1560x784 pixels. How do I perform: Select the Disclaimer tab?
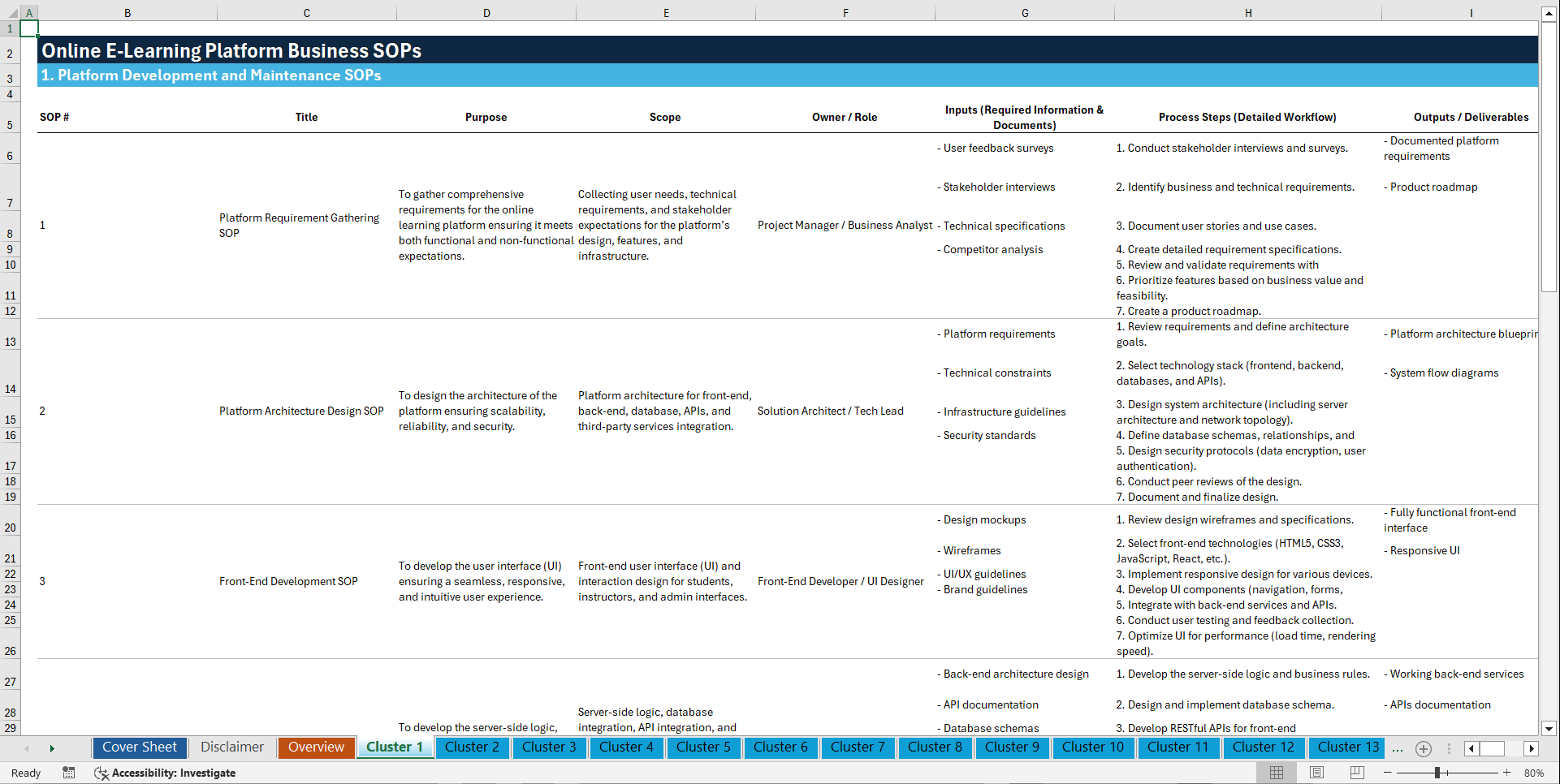tap(231, 747)
